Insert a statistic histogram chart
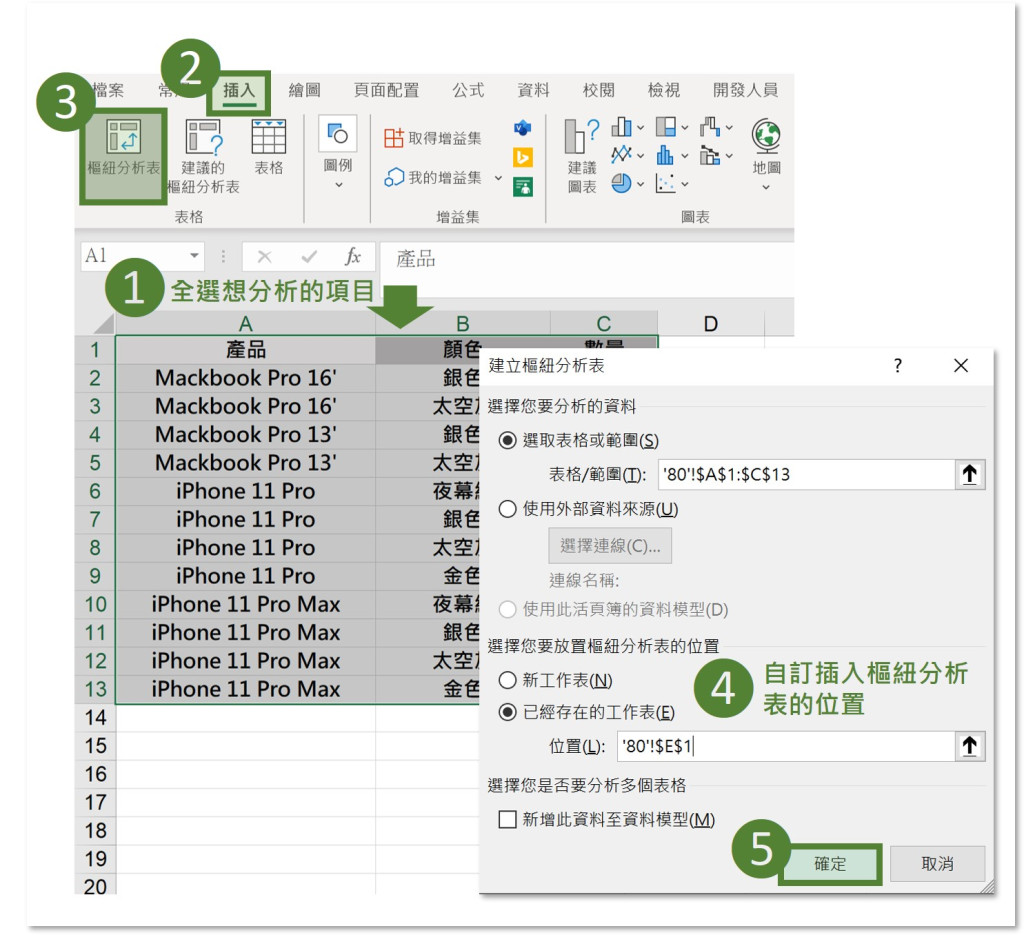The image size is (1024, 935). point(665,155)
